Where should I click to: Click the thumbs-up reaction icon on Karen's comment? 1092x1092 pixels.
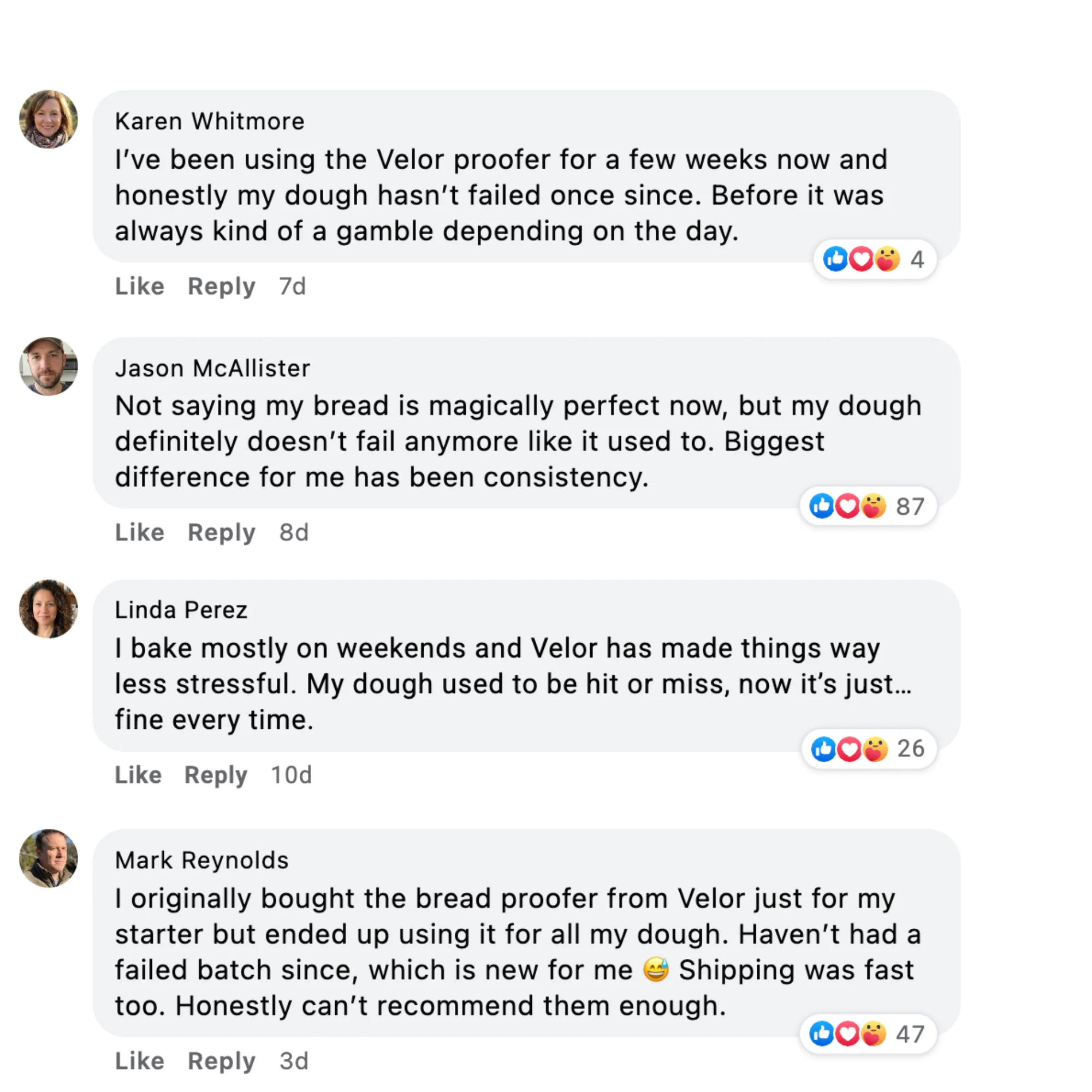(835, 259)
